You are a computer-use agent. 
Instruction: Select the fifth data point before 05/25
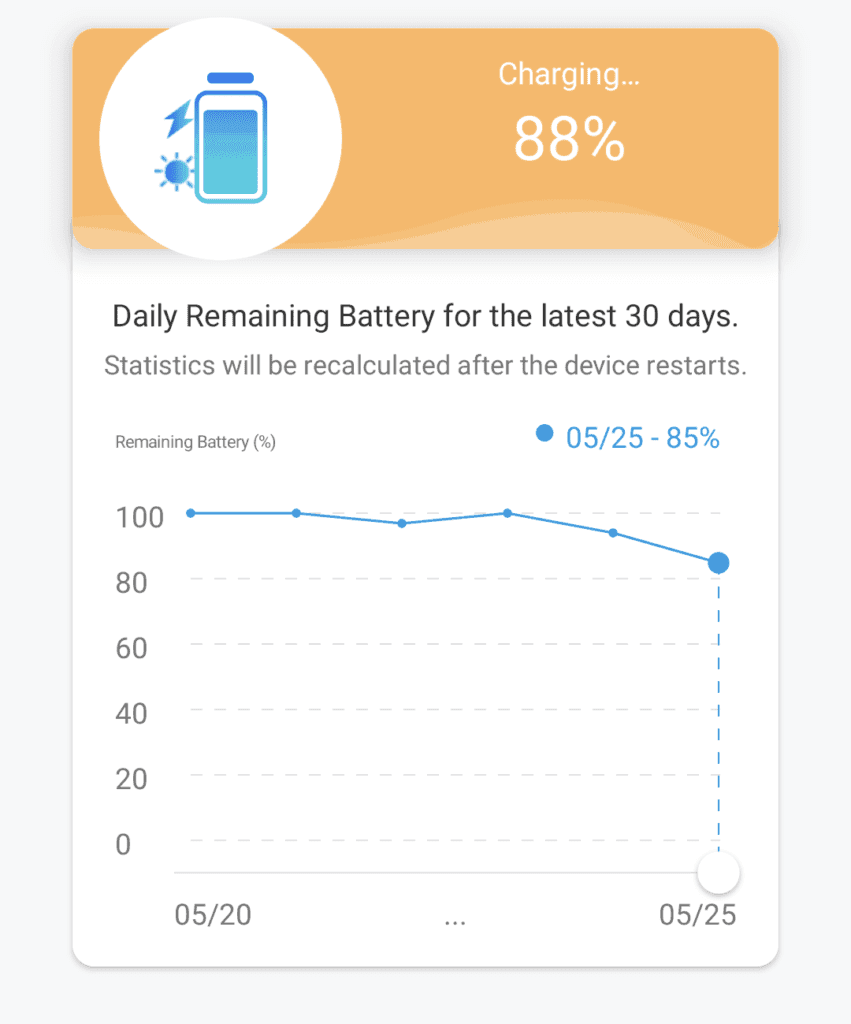click(613, 533)
